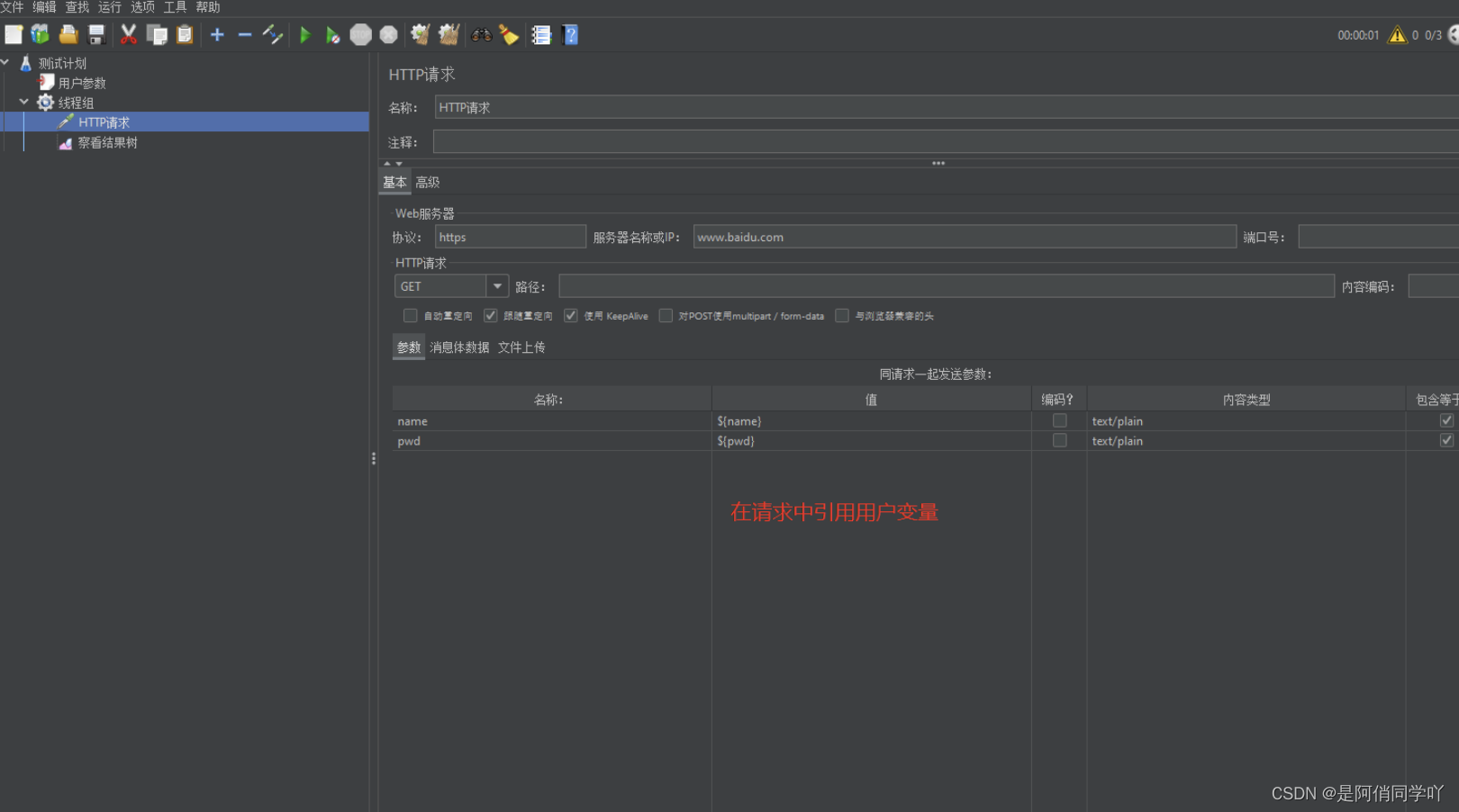Open the 编辑 menu
This screenshot has width=1459, height=812.
pyautogui.click(x=45, y=7)
